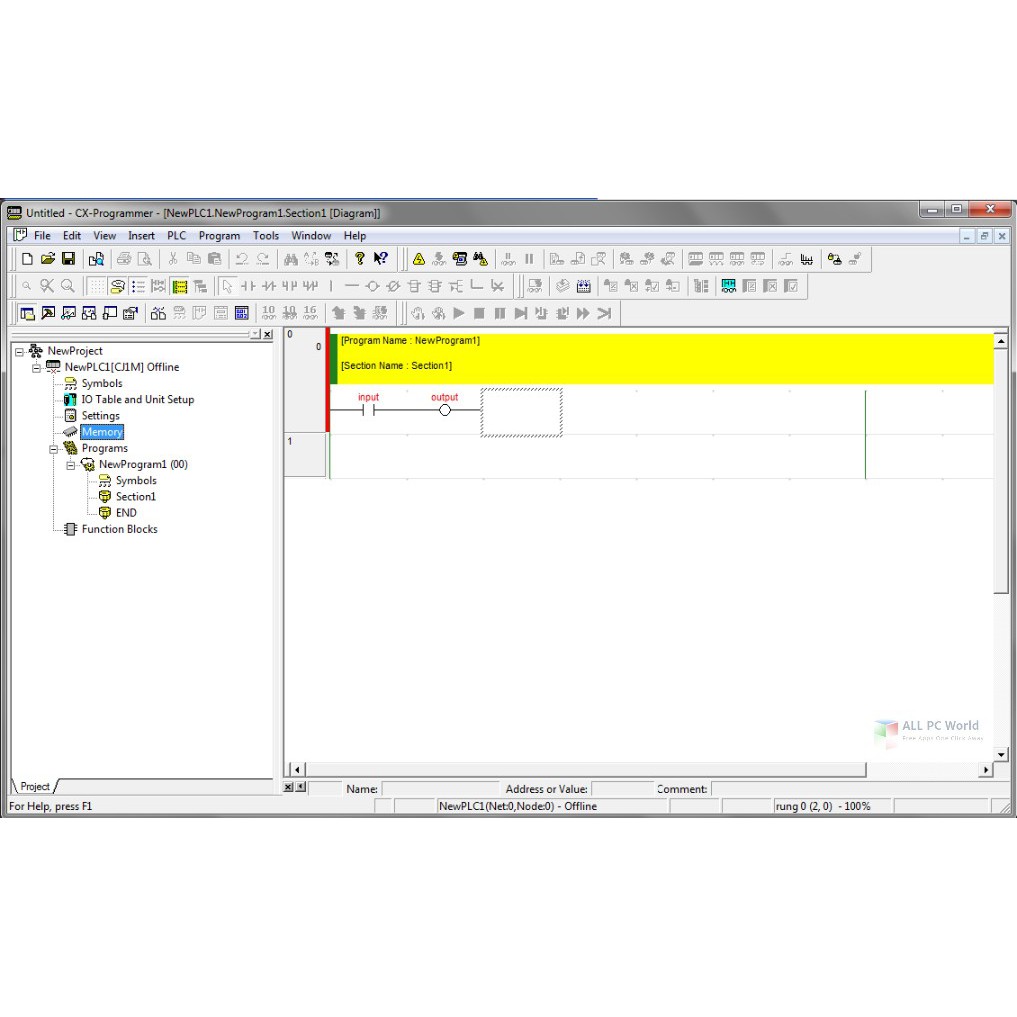Image resolution: width=1017 pixels, height=1017 pixels.
Task: Start the simulation with the Play button
Action: pyautogui.click(x=458, y=313)
